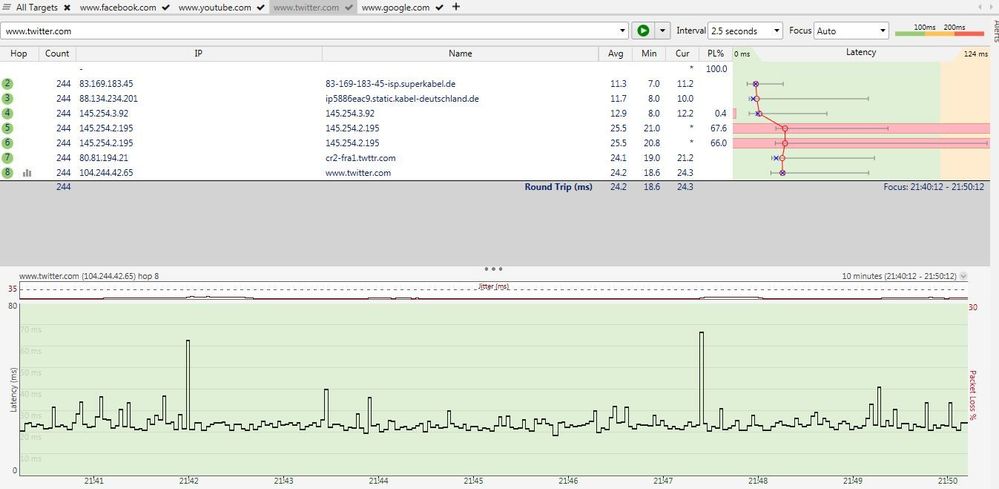Viewport: 999px width, 489px height.
Task: Click IP address 88.134.234.201
Action: tap(108, 99)
